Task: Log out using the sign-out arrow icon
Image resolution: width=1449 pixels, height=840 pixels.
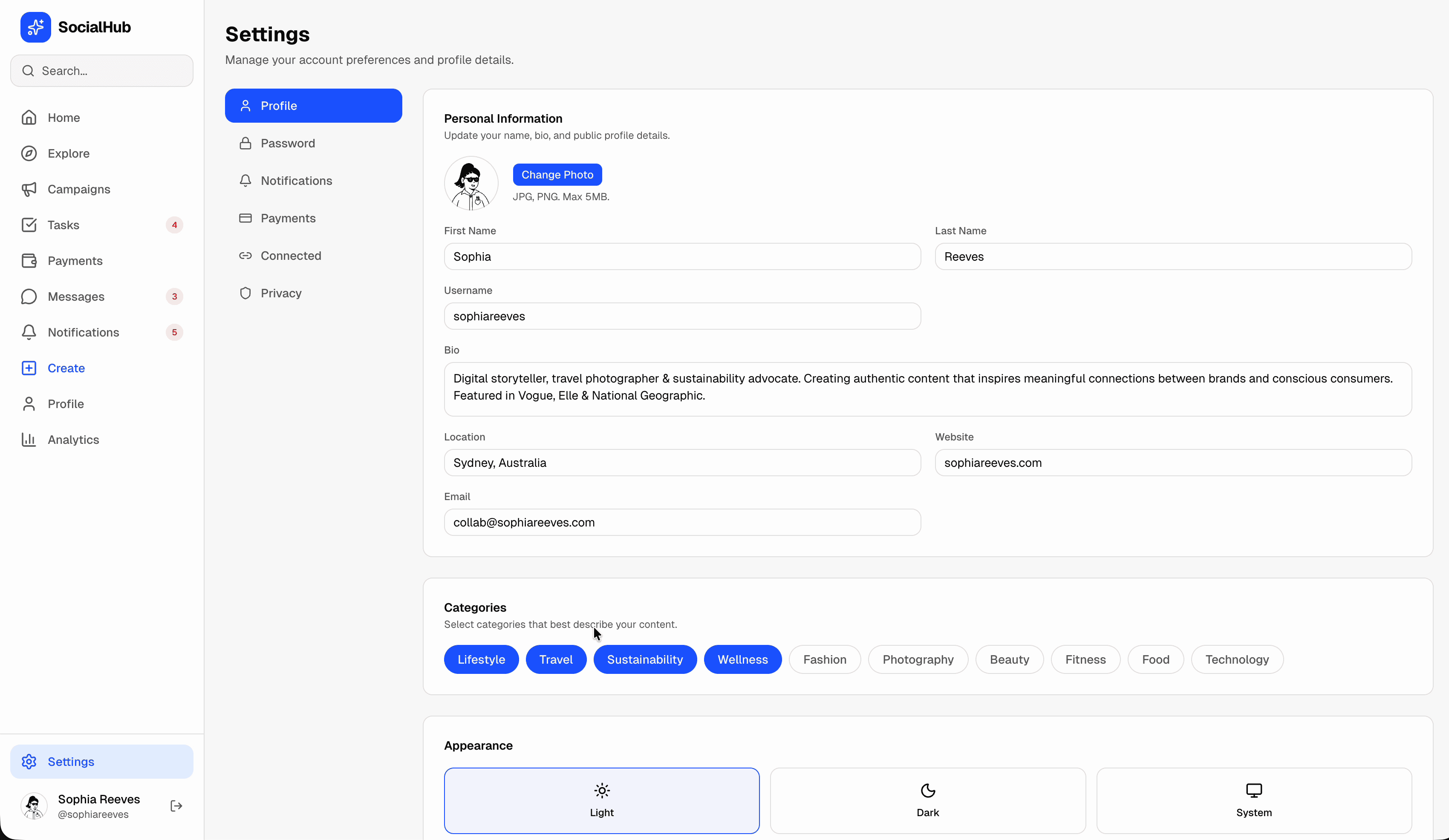Action: pyautogui.click(x=176, y=805)
